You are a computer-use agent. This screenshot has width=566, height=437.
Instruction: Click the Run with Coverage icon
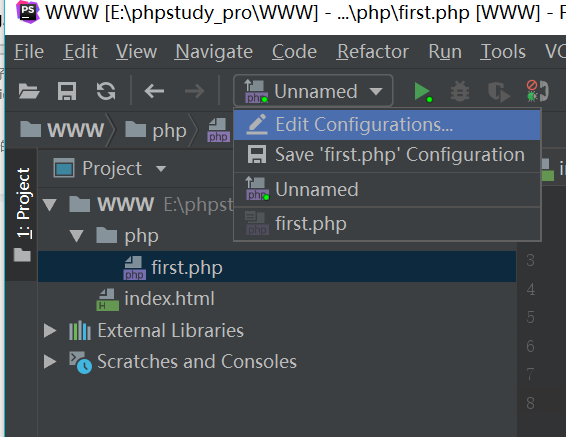(x=499, y=92)
